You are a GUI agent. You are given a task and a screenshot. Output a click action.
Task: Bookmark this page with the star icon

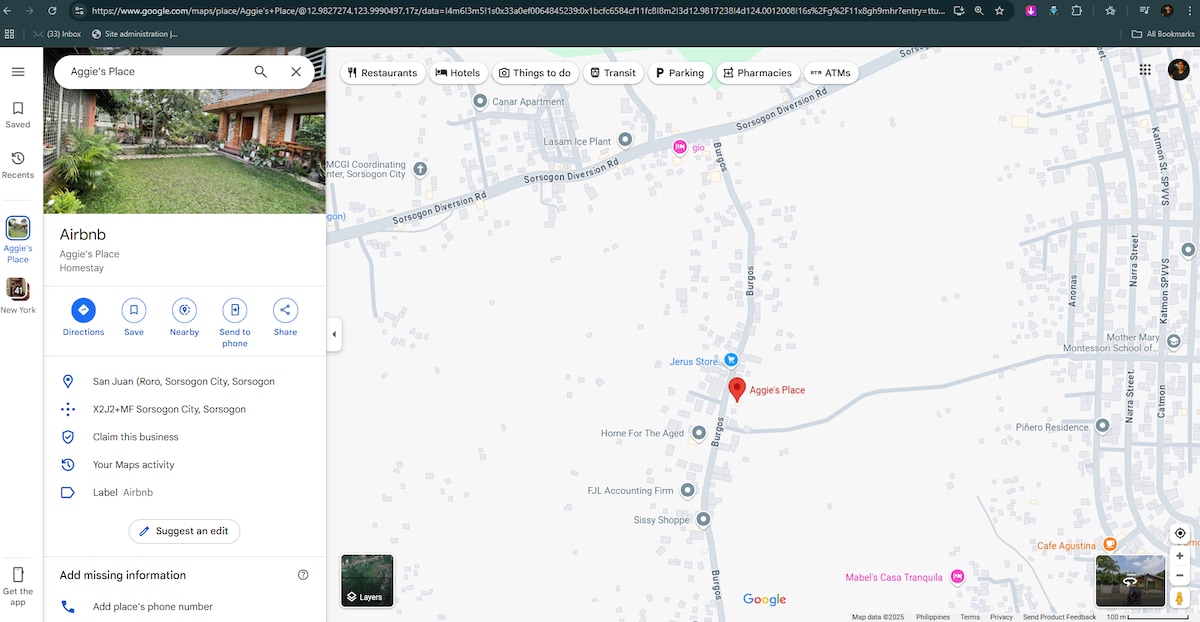999,10
